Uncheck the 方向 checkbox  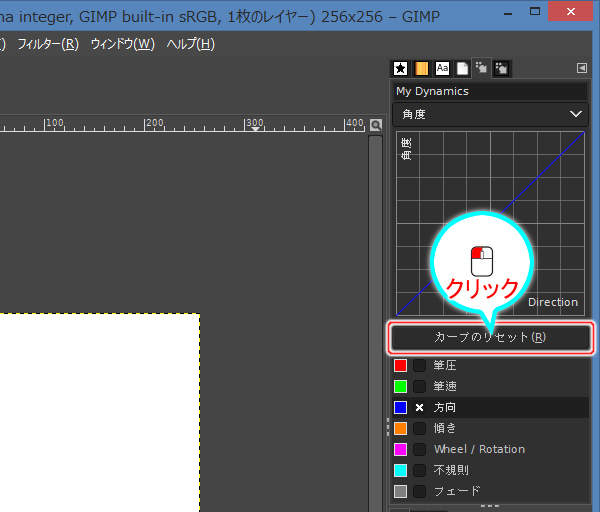tap(420, 408)
